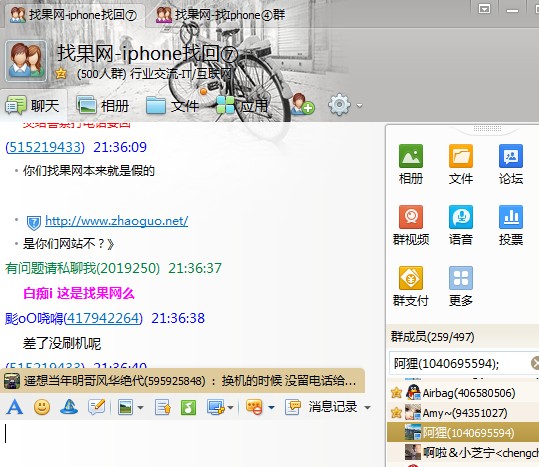Expand the screenshot tool dropdown arrow
539x467 pixels.
230,408
